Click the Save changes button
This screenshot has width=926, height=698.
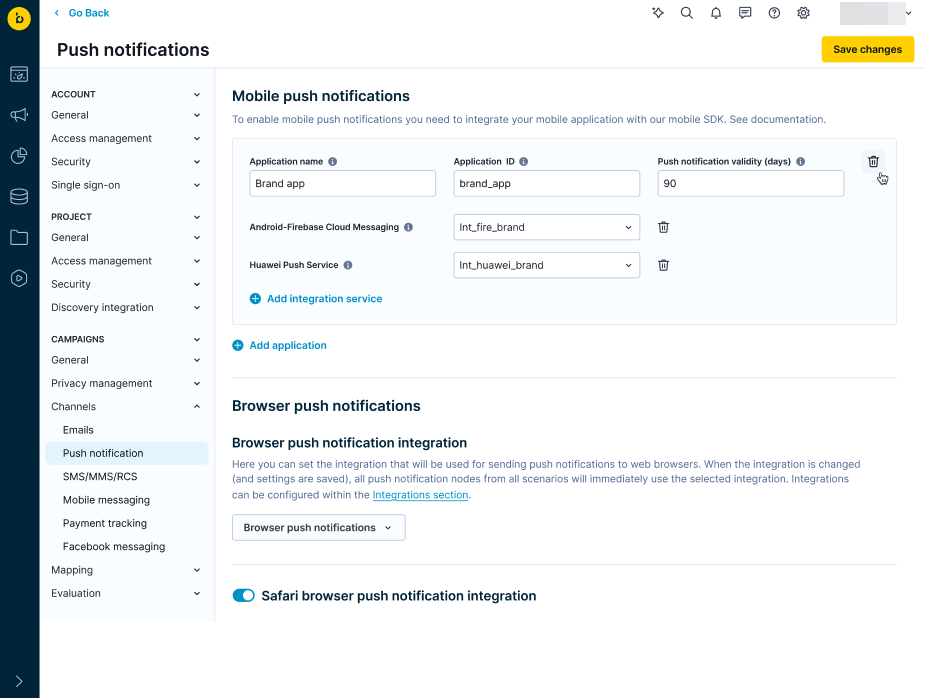[866, 49]
